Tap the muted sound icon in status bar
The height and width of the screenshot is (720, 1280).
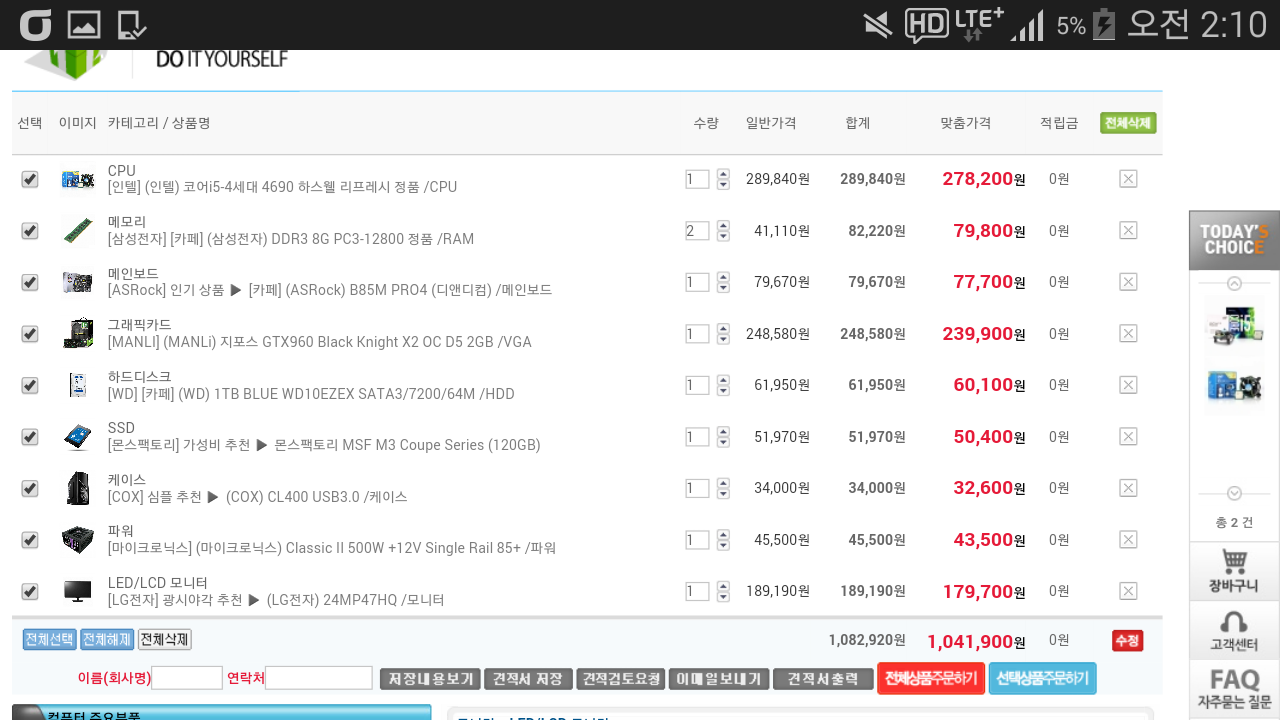878,25
